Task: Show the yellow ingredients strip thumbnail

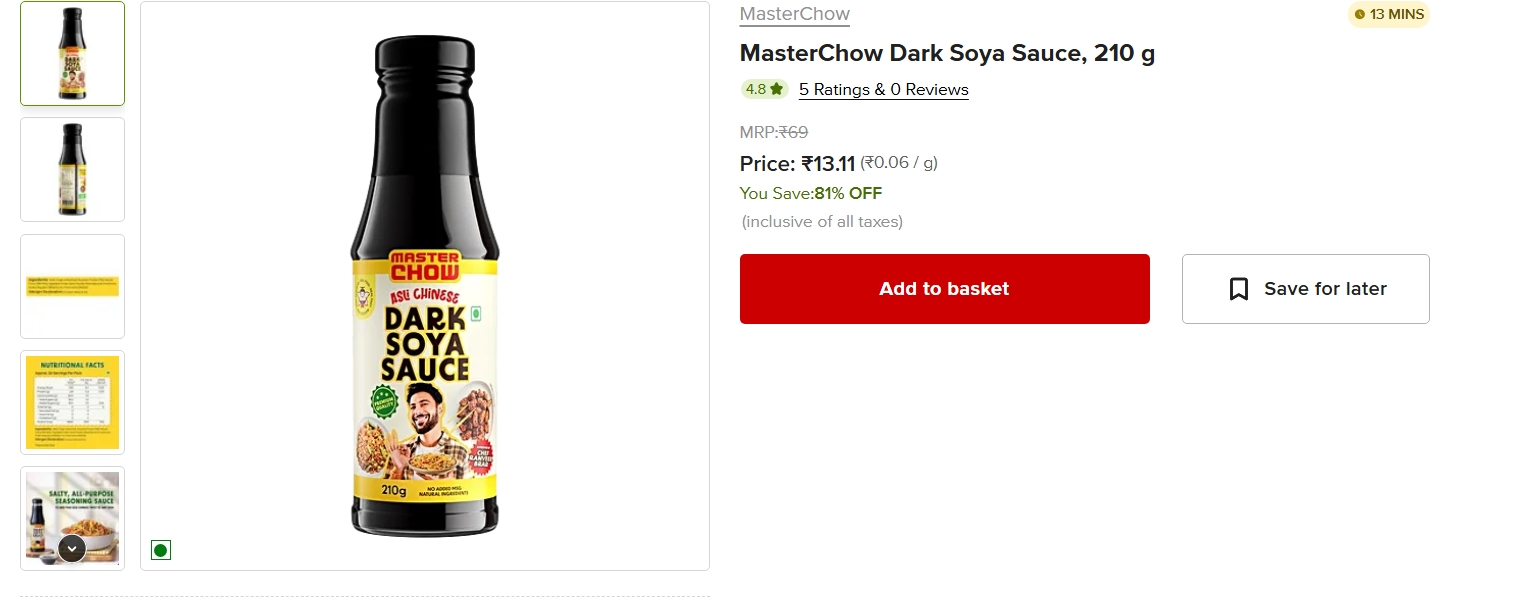Action: pos(72,286)
